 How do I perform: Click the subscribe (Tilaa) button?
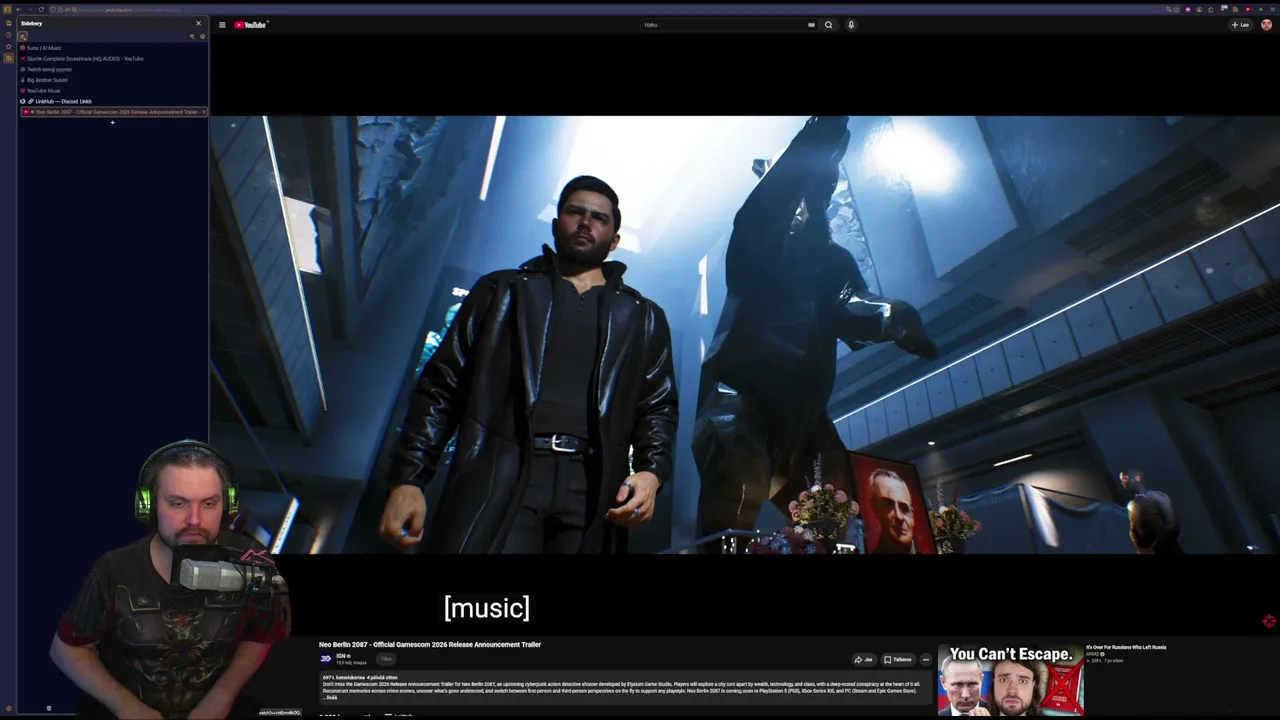tap(386, 659)
